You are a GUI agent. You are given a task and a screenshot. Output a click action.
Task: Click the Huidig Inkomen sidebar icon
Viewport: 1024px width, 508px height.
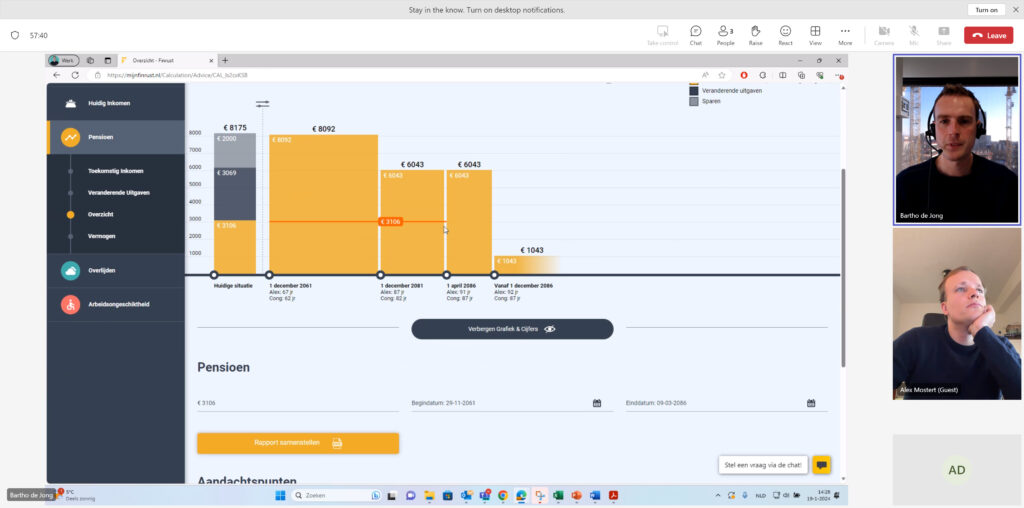tap(70, 103)
